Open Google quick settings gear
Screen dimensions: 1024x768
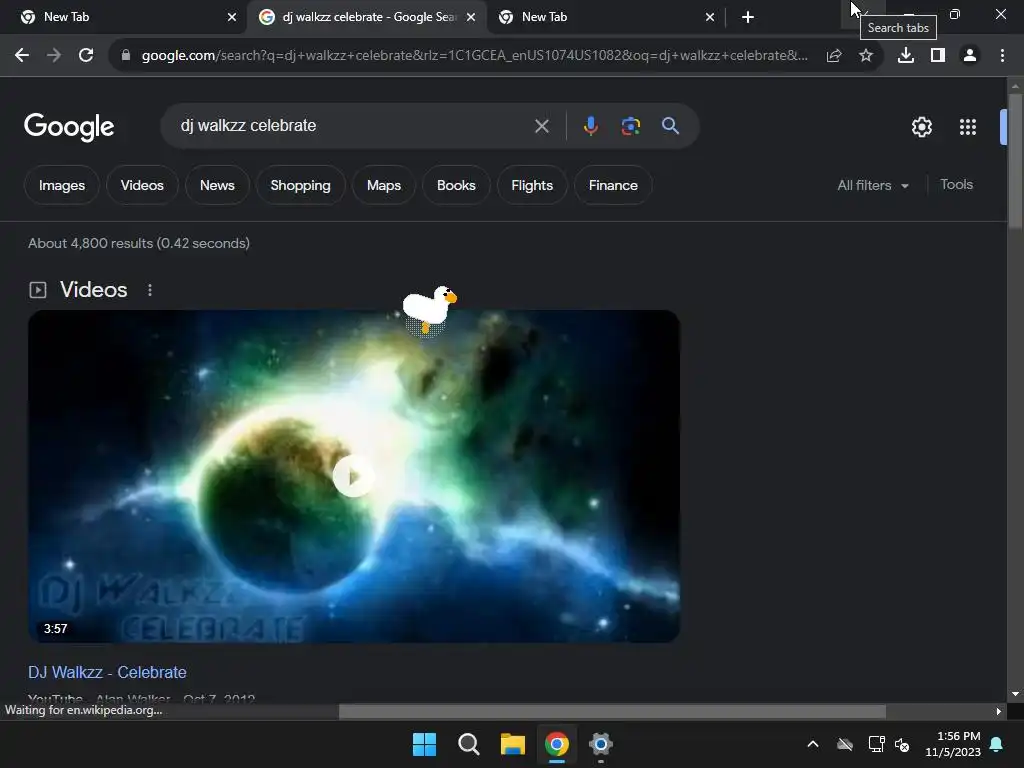tap(921, 127)
